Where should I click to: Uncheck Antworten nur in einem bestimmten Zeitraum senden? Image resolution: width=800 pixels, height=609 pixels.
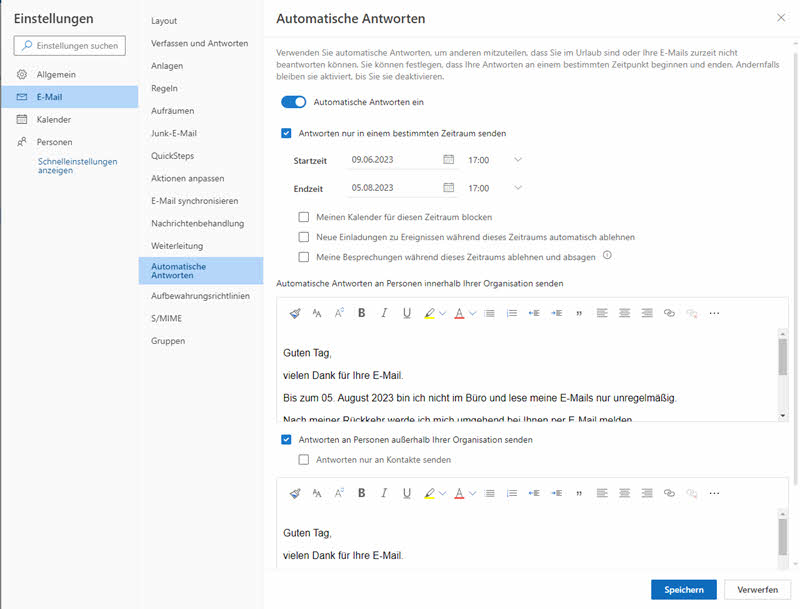(286, 133)
